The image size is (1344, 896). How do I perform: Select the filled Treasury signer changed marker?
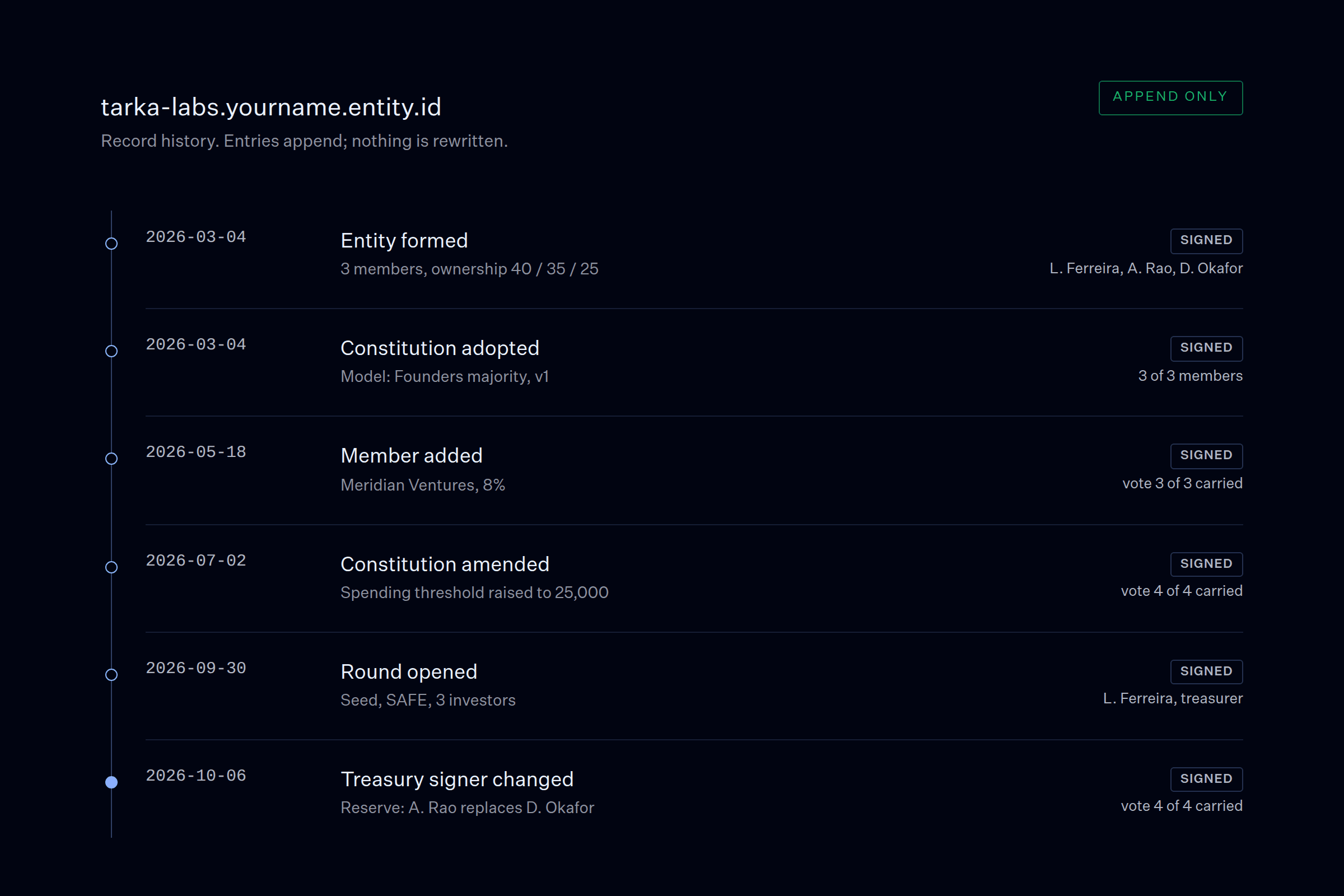point(111,782)
